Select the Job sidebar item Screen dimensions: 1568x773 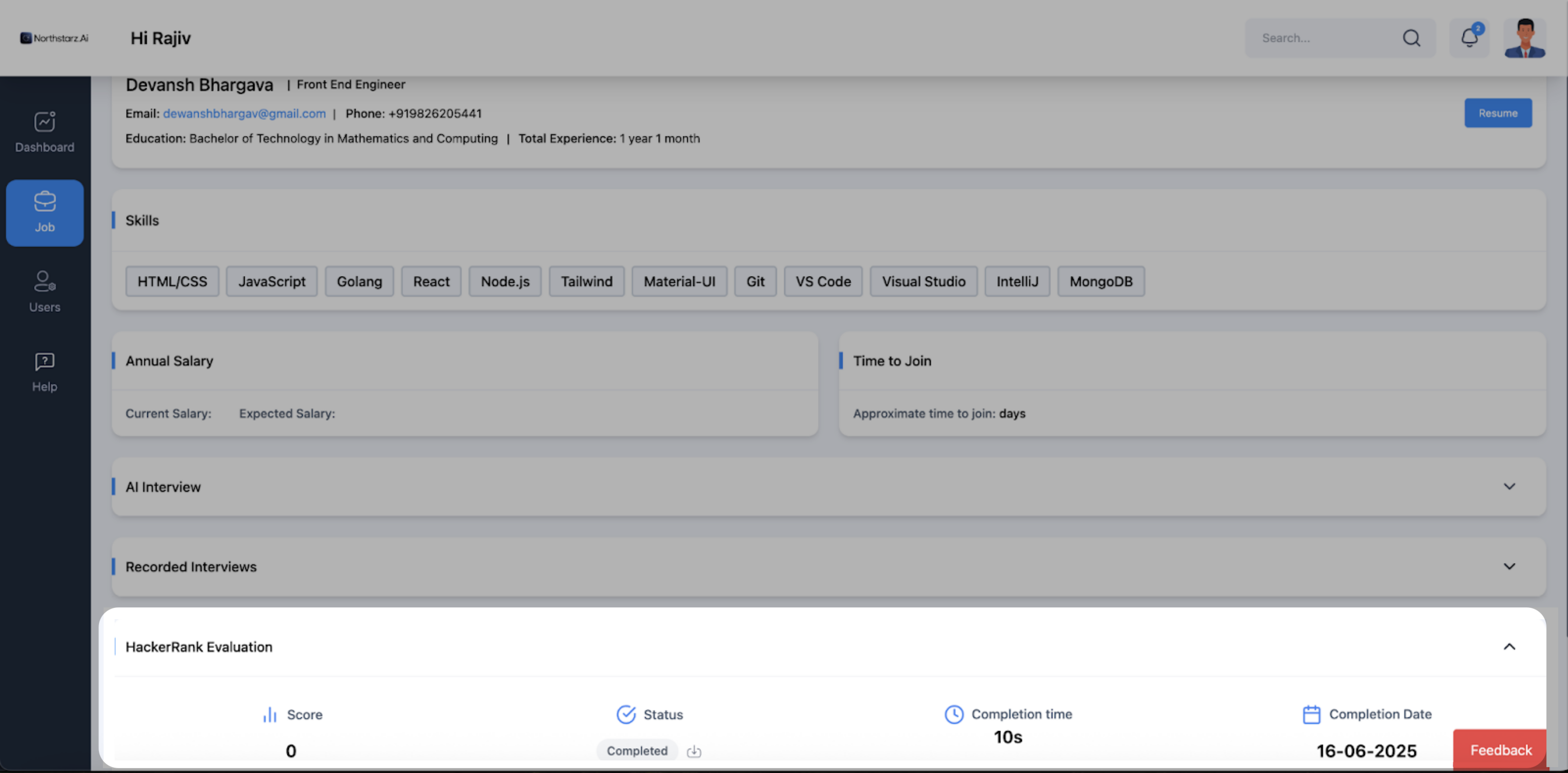[x=44, y=212]
